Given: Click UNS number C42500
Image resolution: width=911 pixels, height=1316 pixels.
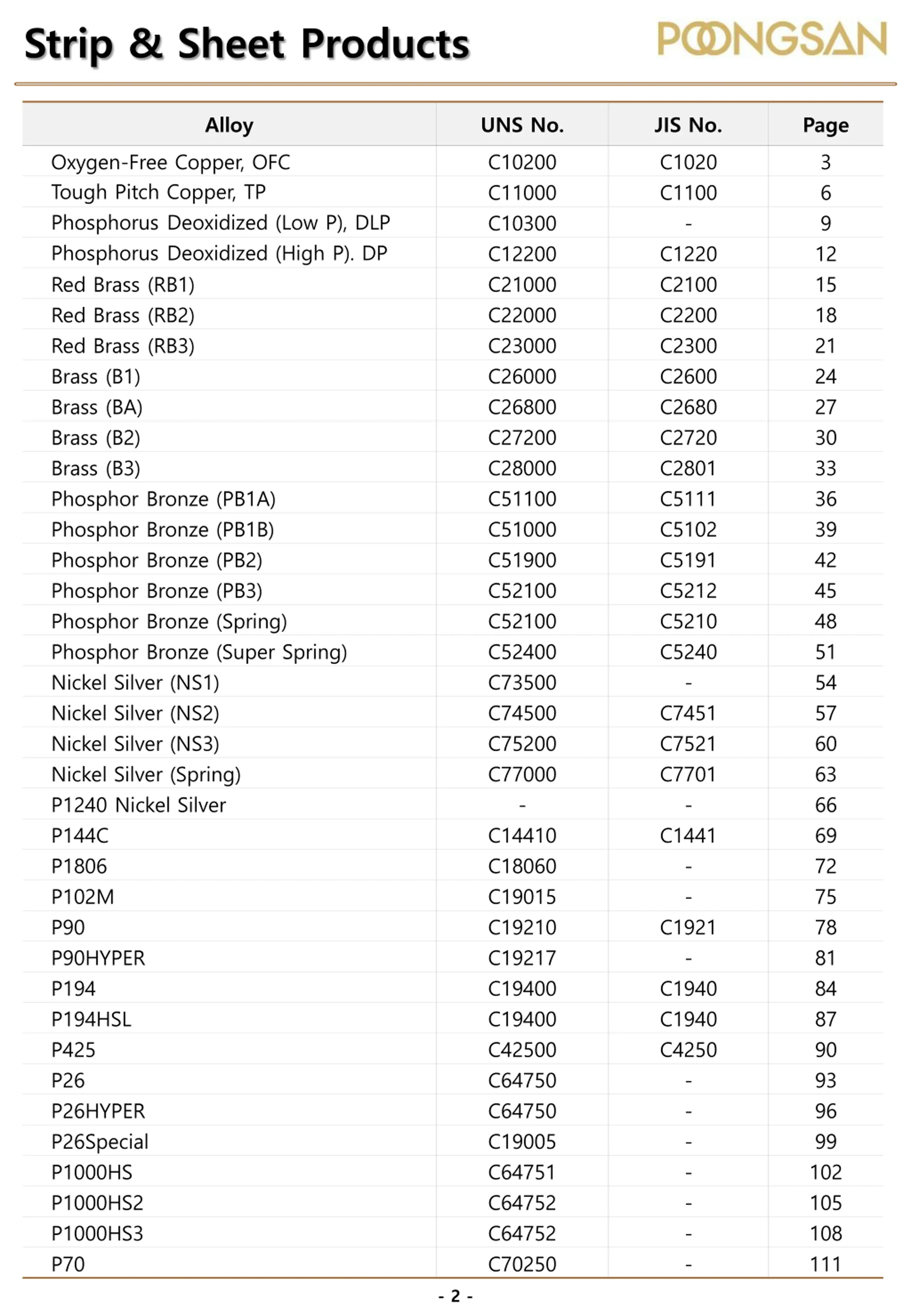Looking at the screenshot, I should pyautogui.click(x=522, y=1049).
